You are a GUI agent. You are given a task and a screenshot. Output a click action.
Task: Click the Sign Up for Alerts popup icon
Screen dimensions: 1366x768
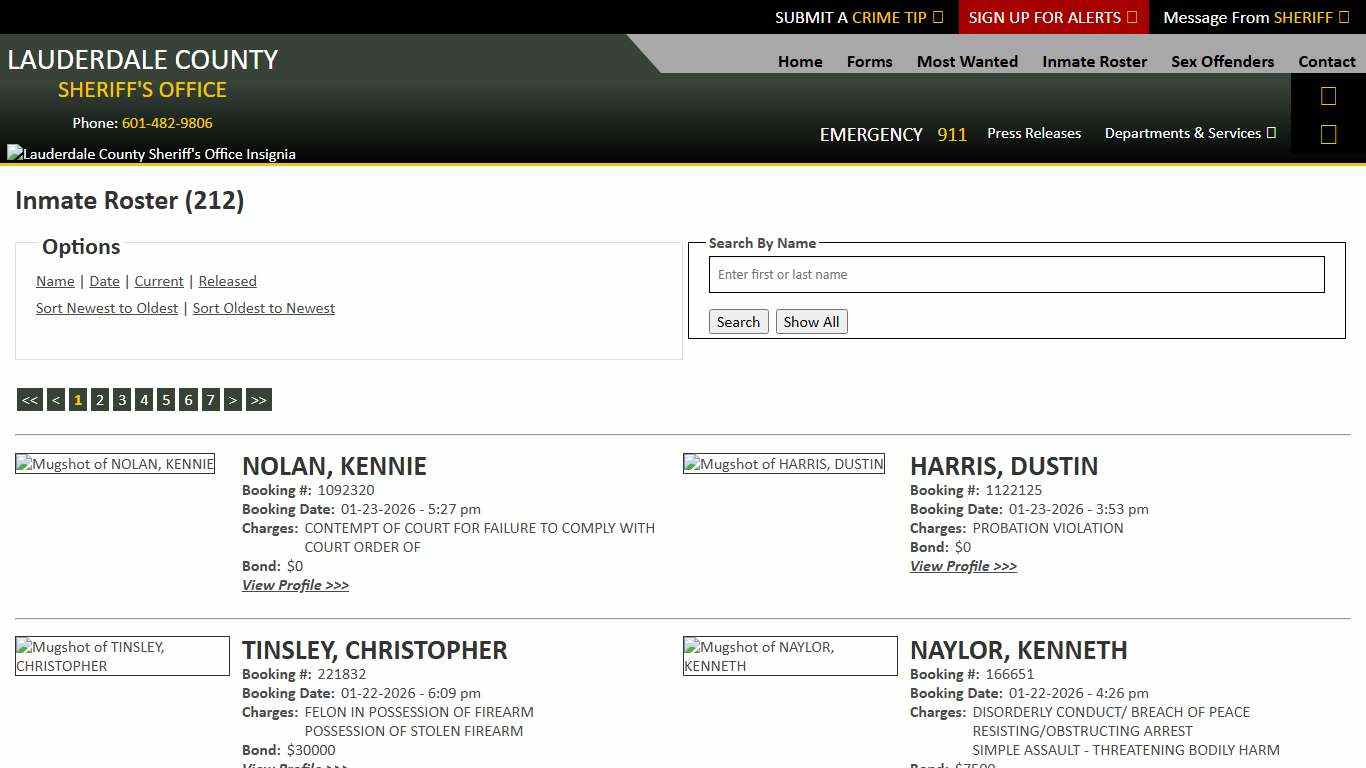tap(1131, 17)
